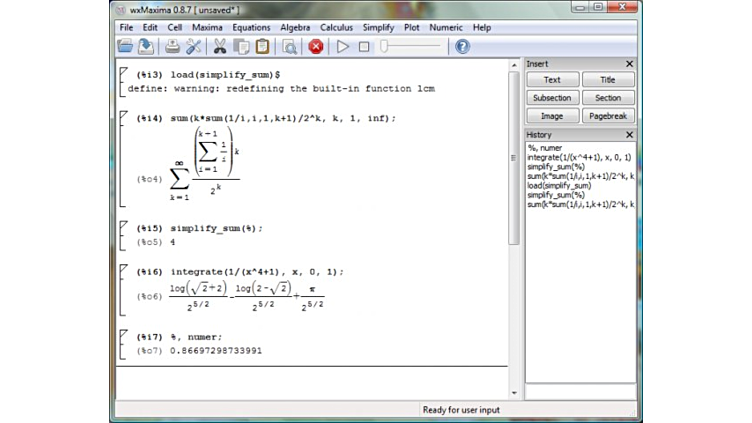Open the Simplify menu
This screenshot has width=752, height=423.
[378, 27]
